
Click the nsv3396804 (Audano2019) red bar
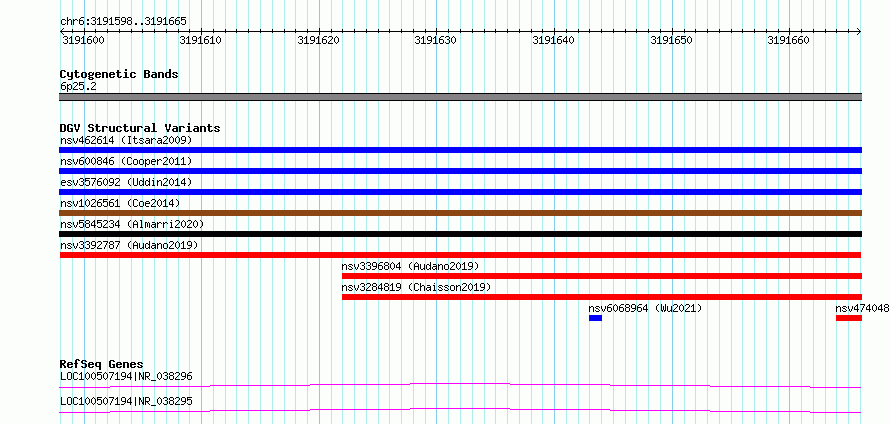tap(602, 276)
